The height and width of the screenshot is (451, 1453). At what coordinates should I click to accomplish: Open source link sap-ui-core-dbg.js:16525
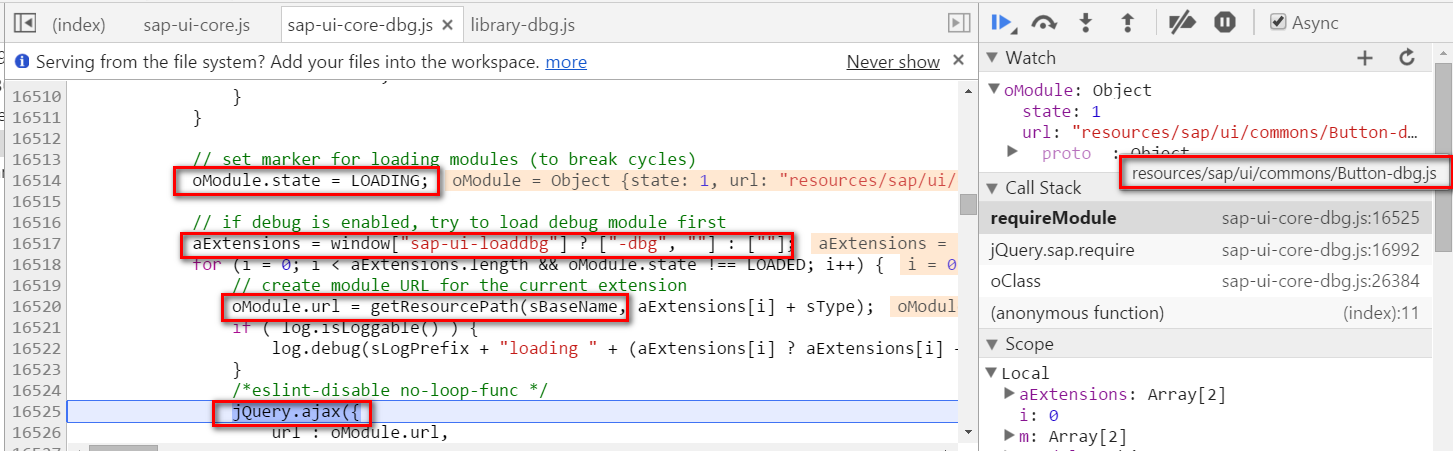[x=1320, y=218]
